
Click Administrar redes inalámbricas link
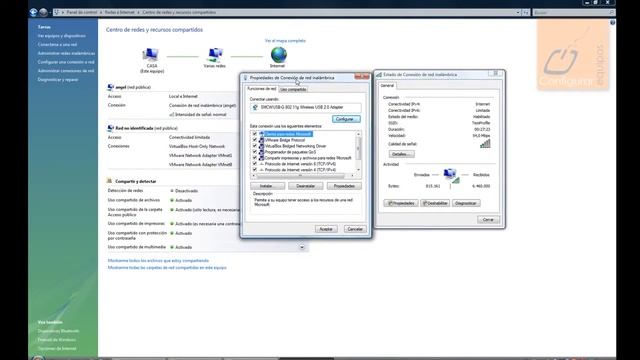[66, 53]
